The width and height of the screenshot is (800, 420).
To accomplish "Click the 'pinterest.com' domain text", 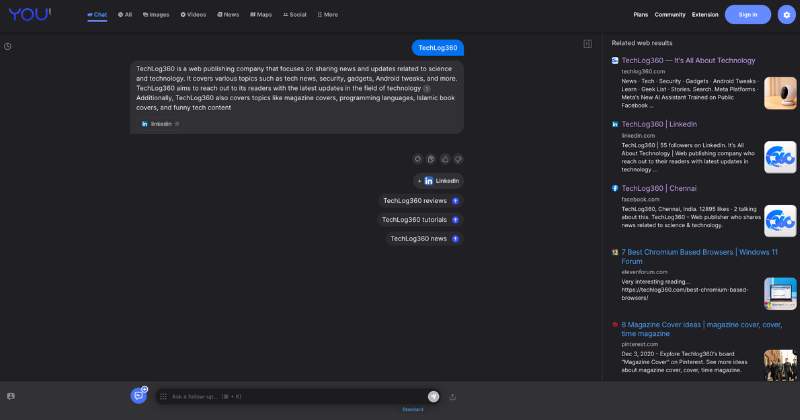I will click(638, 344).
